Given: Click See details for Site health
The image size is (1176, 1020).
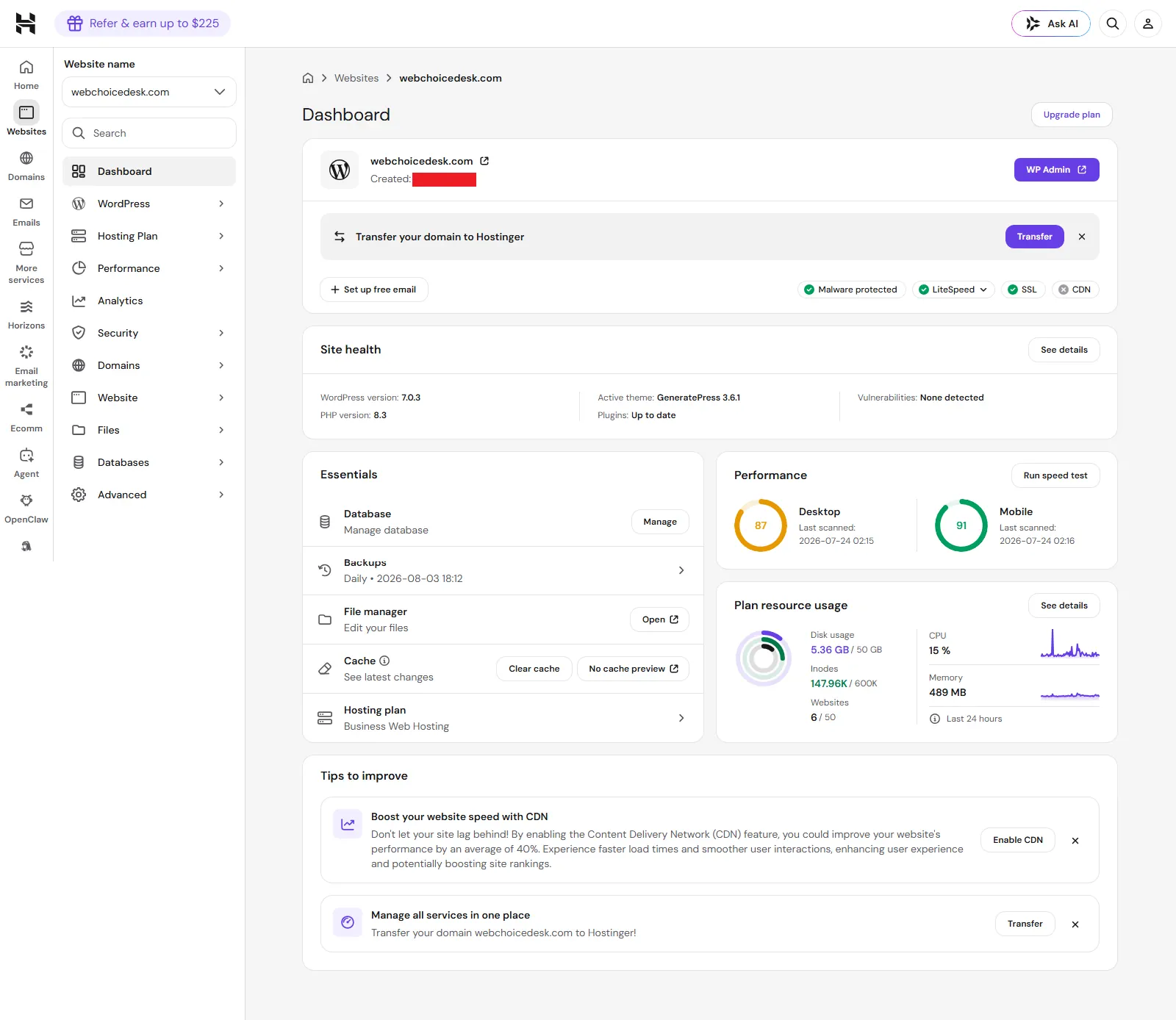Looking at the screenshot, I should (1064, 350).
